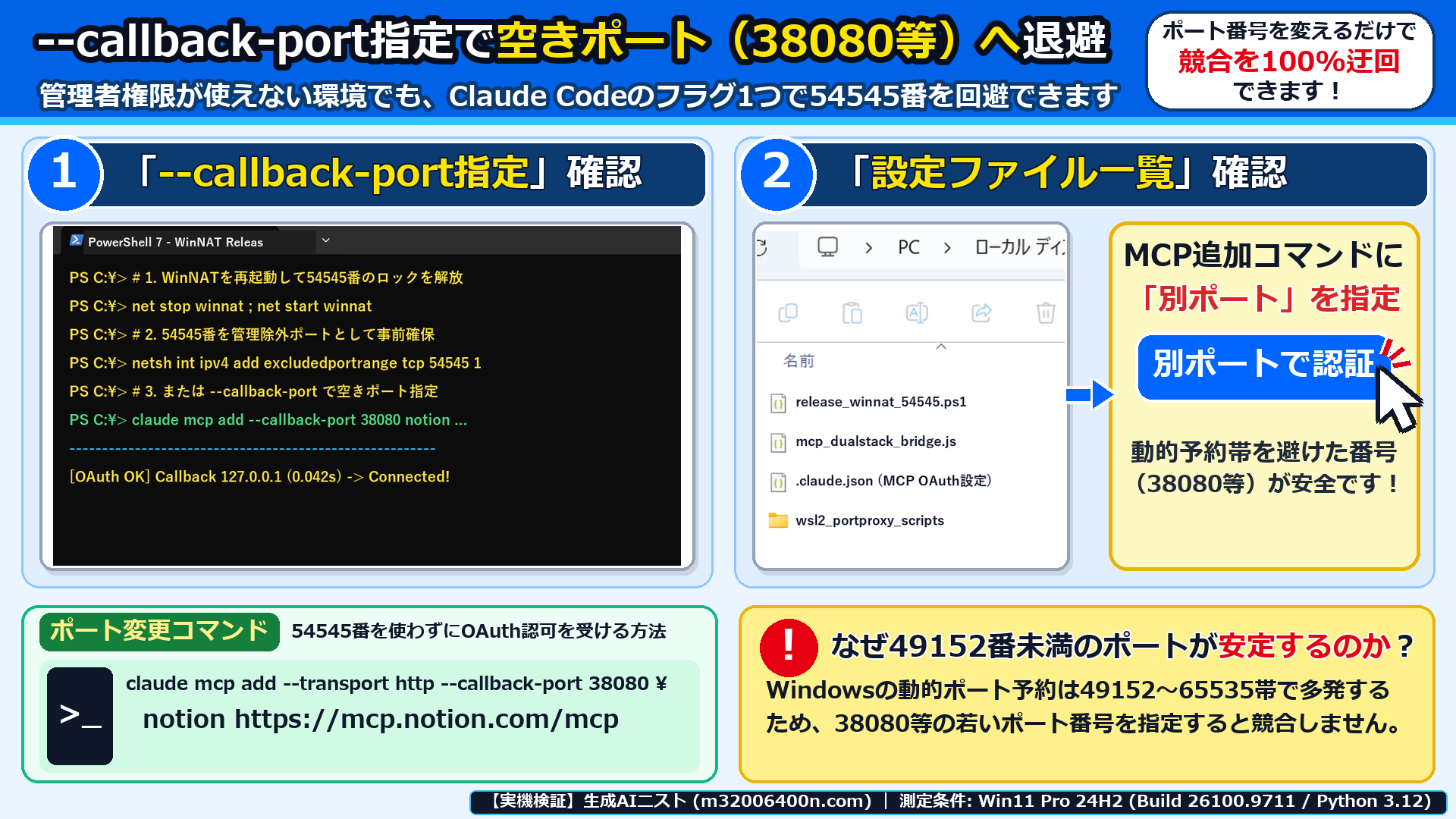This screenshot has width=1456, height=819.
Task: Click the 別ポートで認証 button
Action: 1263,366
